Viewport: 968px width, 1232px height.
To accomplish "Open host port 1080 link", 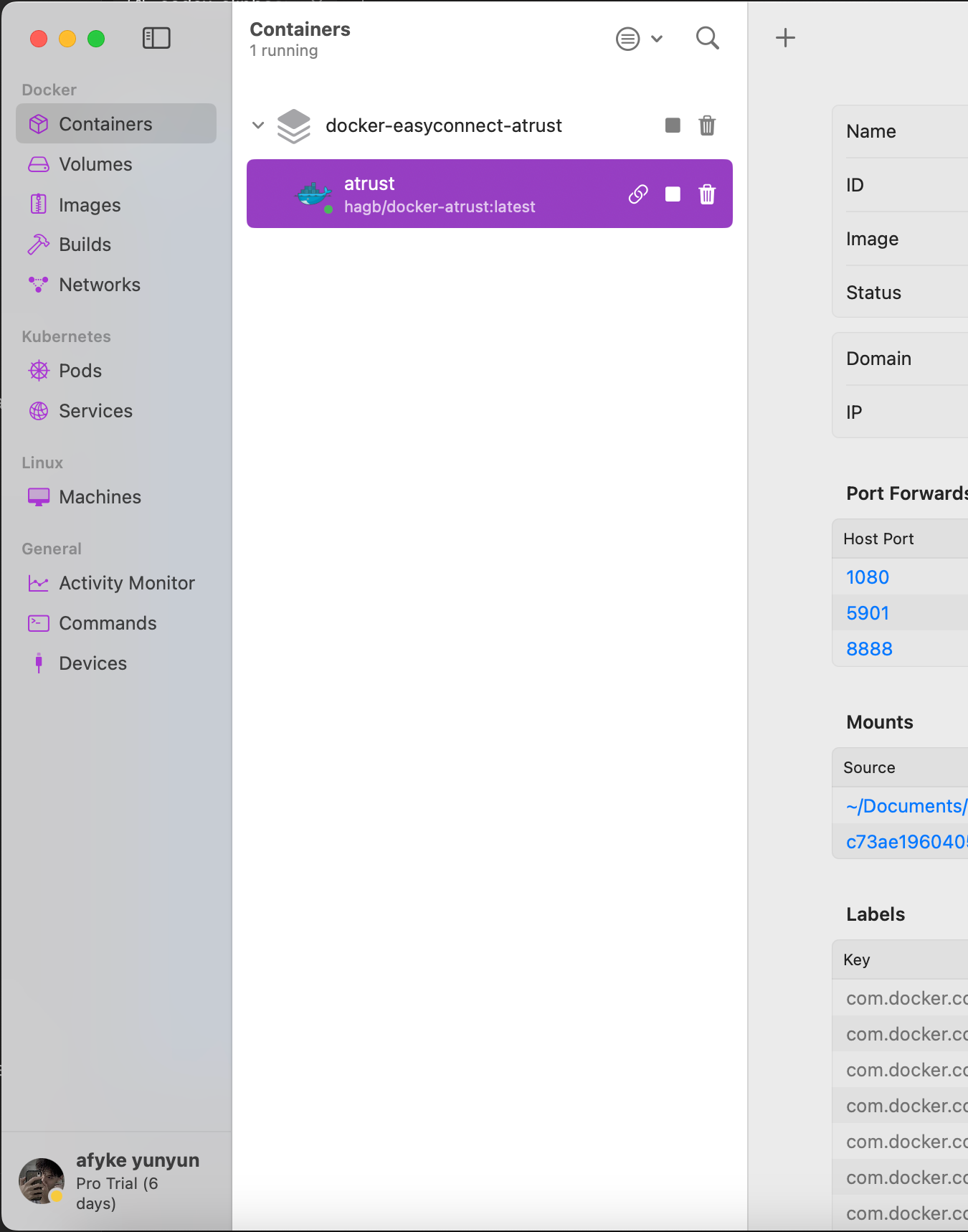I will [x=868, y=577].
